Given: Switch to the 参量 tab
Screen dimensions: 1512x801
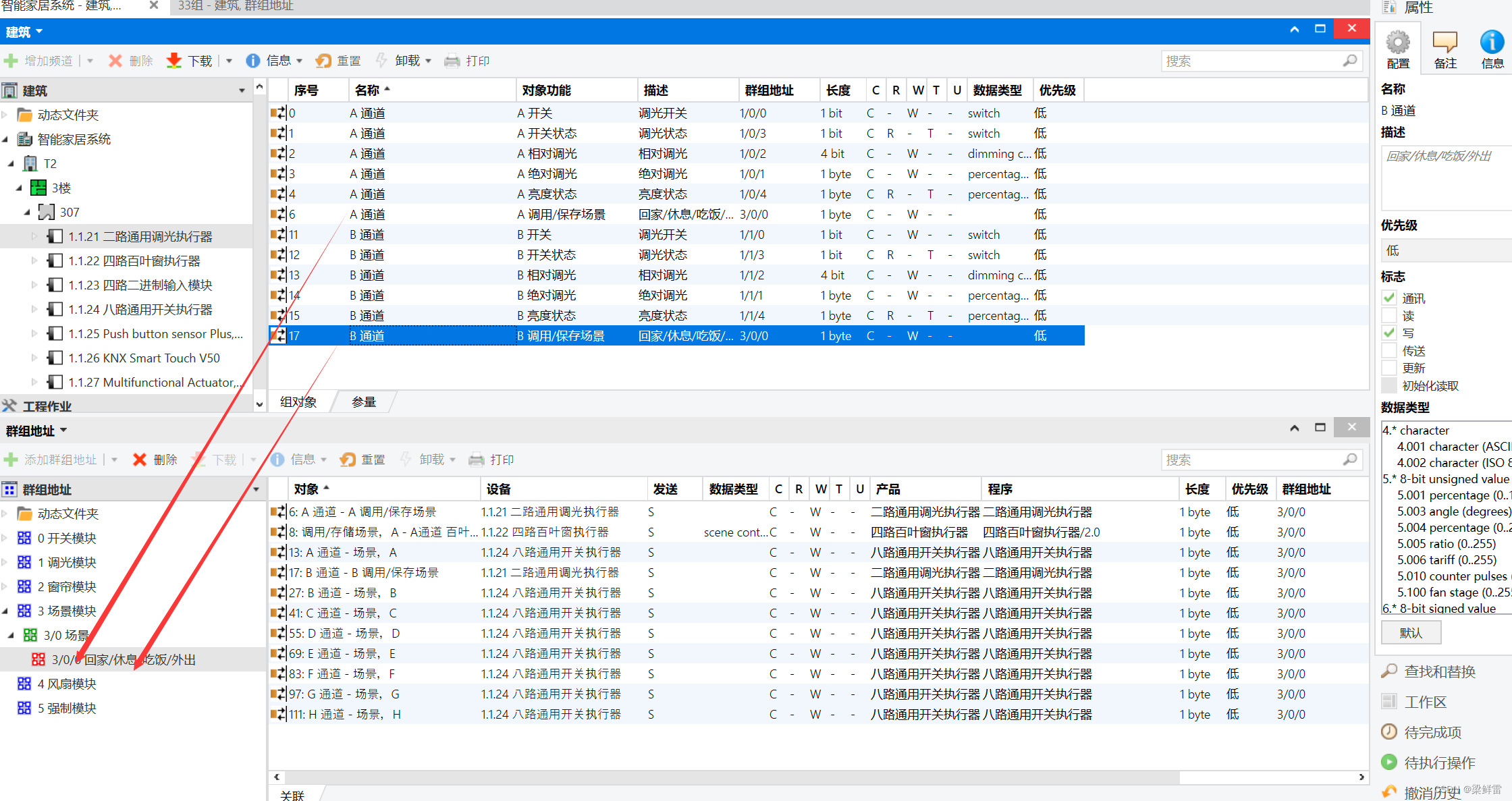Looking at the screenshot, I should click(364, 402).
